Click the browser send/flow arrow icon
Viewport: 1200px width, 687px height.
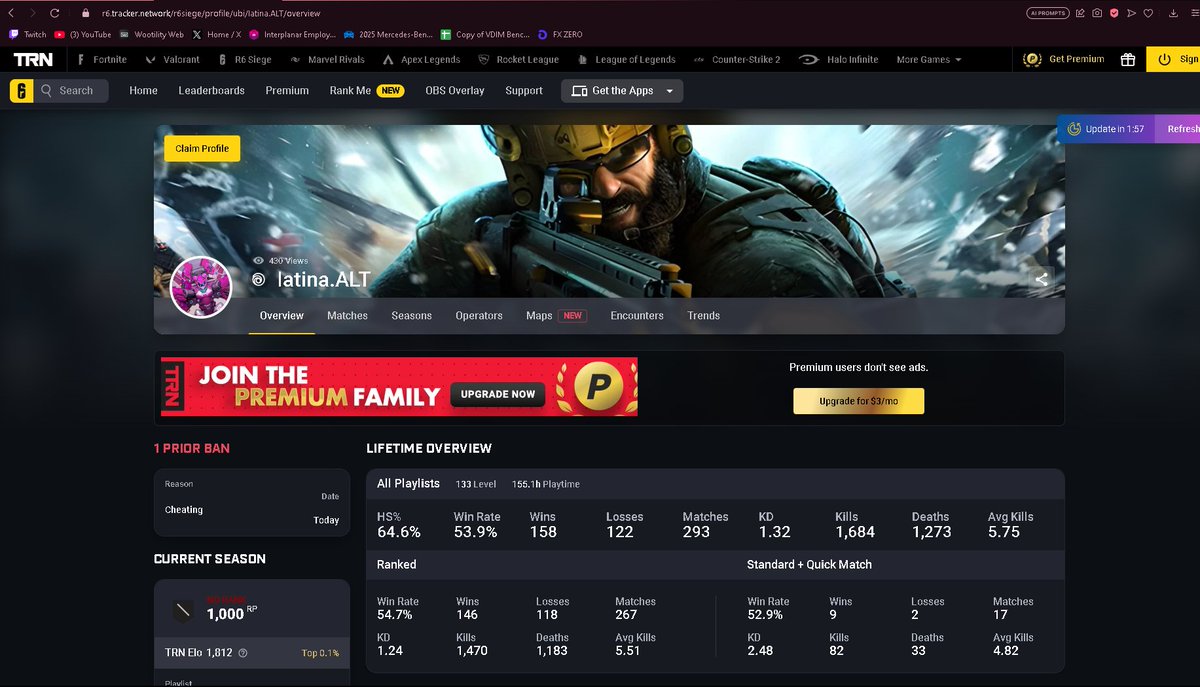(1131, 13)
